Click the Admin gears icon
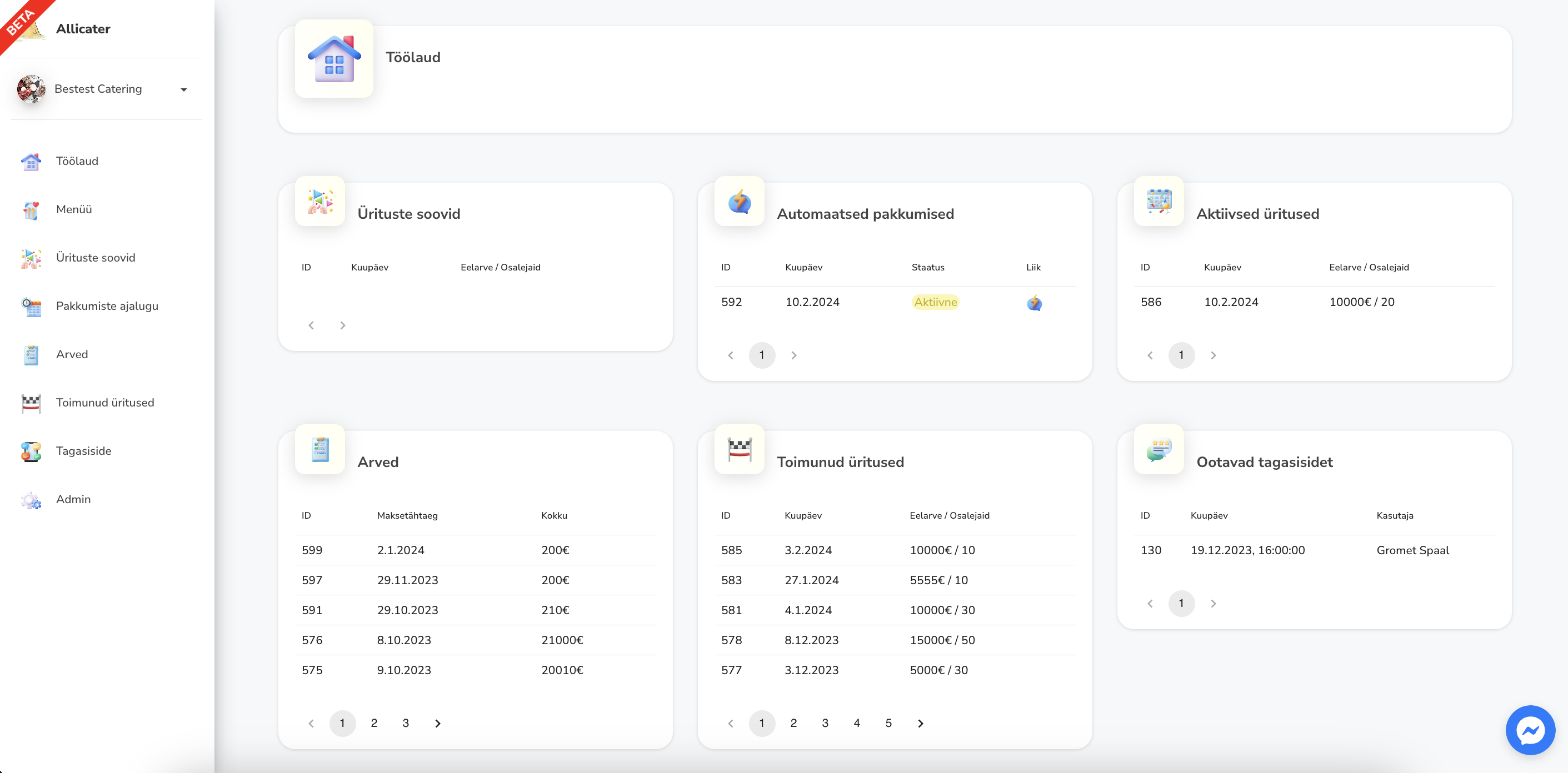 click(31, 500)
